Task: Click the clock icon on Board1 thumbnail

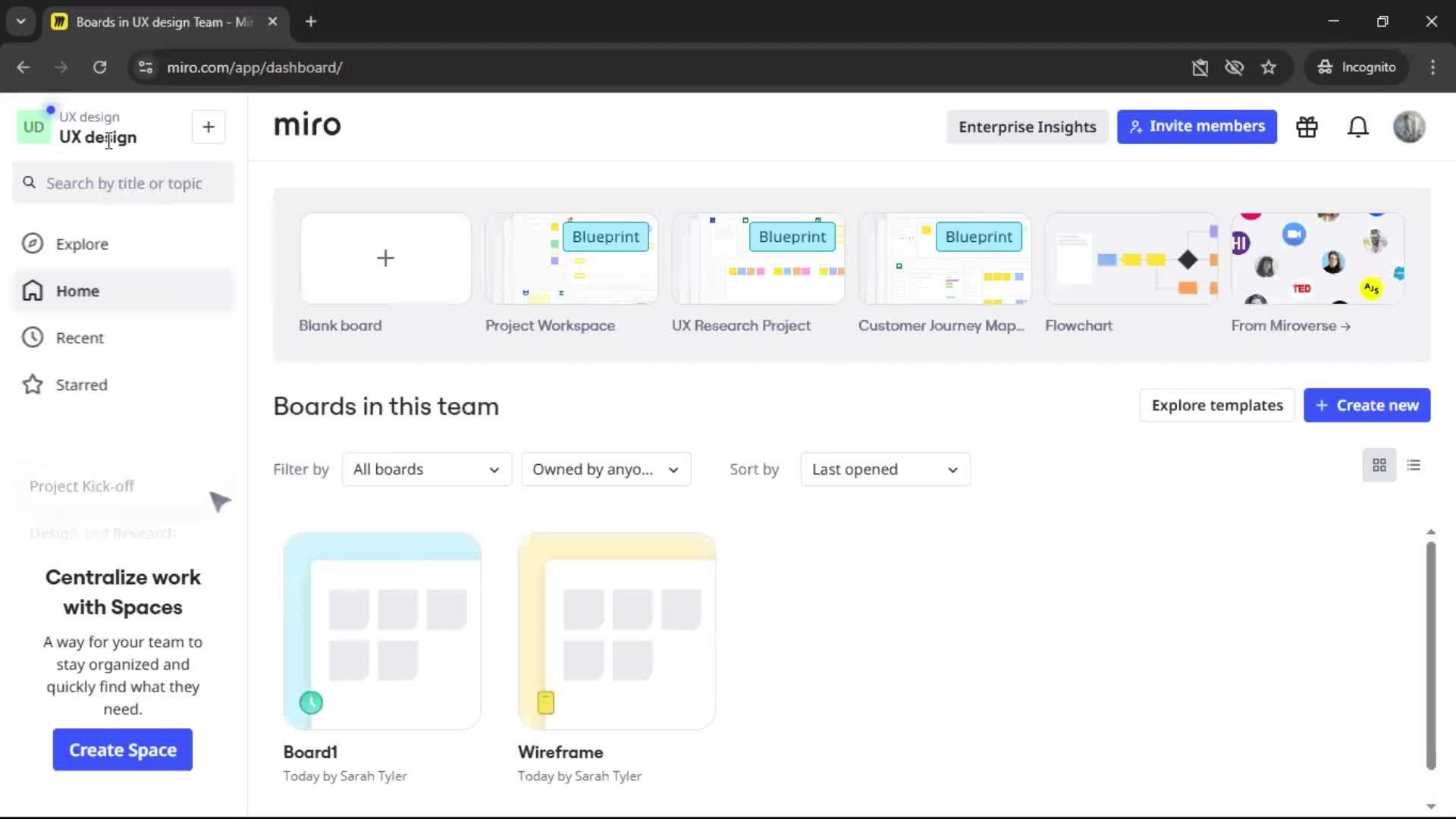Action: (311, 702)
